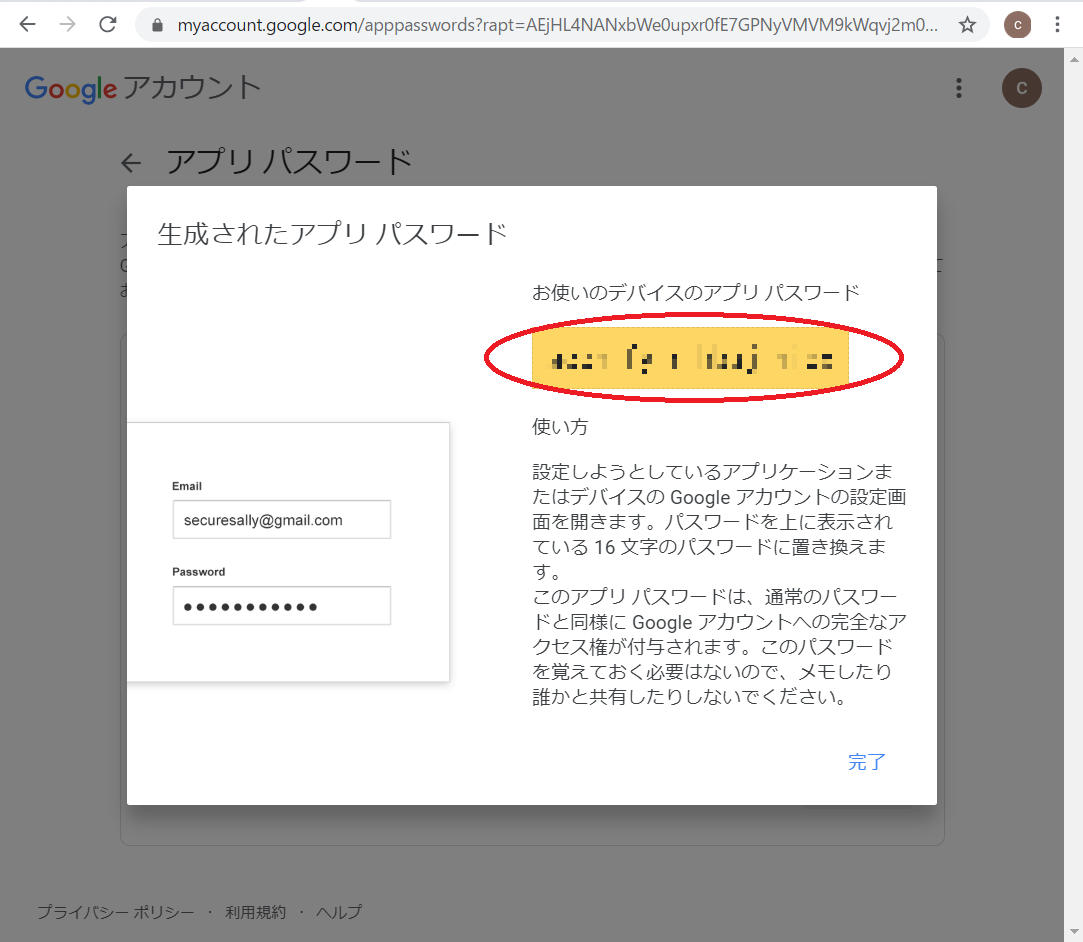This screenshot has width=1083, height=942.
Task: Open the ヘルプ link in the footer
Action: pyautogui.click(x=340, y=912)
